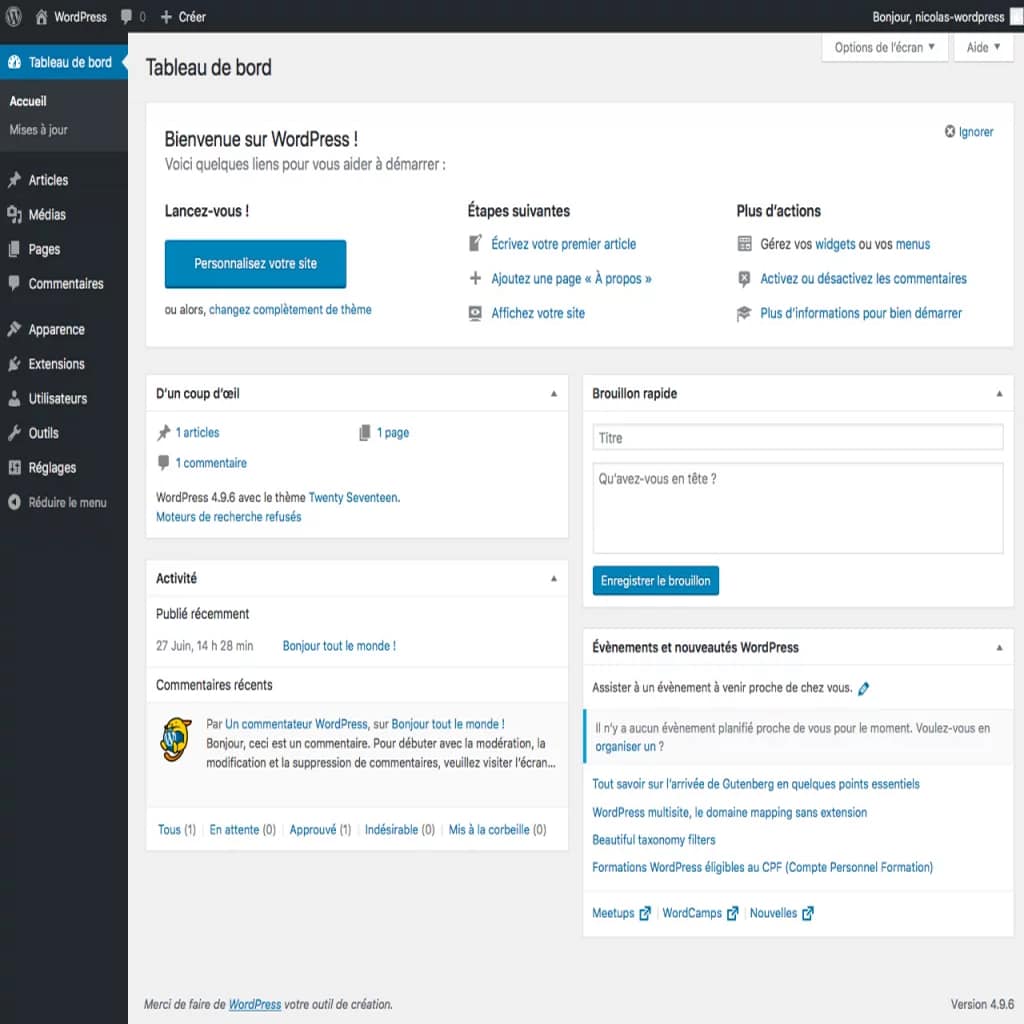
Task: Open the Bonjour tout le monde post link
Action: point(339,645)
